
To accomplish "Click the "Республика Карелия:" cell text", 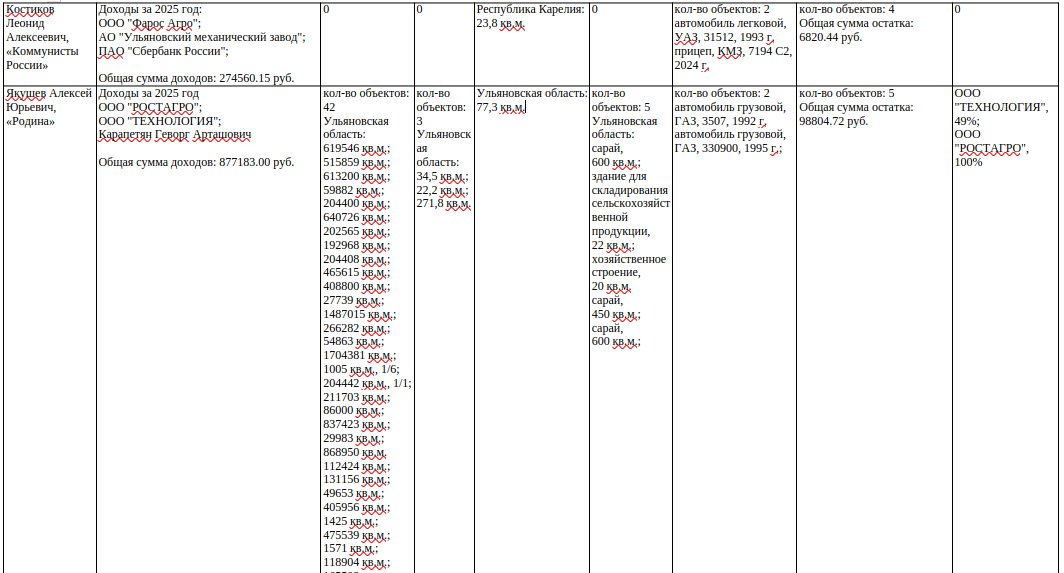I will (530, 10).
